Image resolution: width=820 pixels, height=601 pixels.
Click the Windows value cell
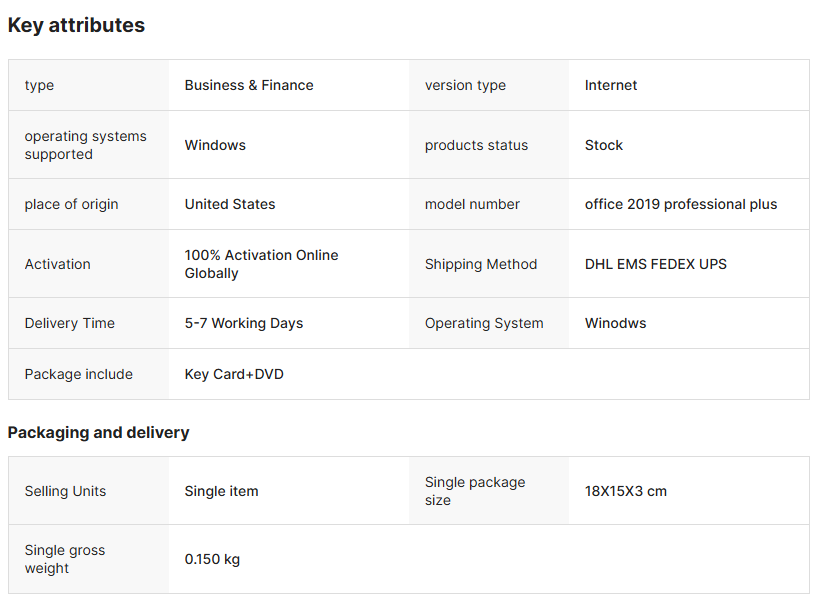click(x=215, y=145)
